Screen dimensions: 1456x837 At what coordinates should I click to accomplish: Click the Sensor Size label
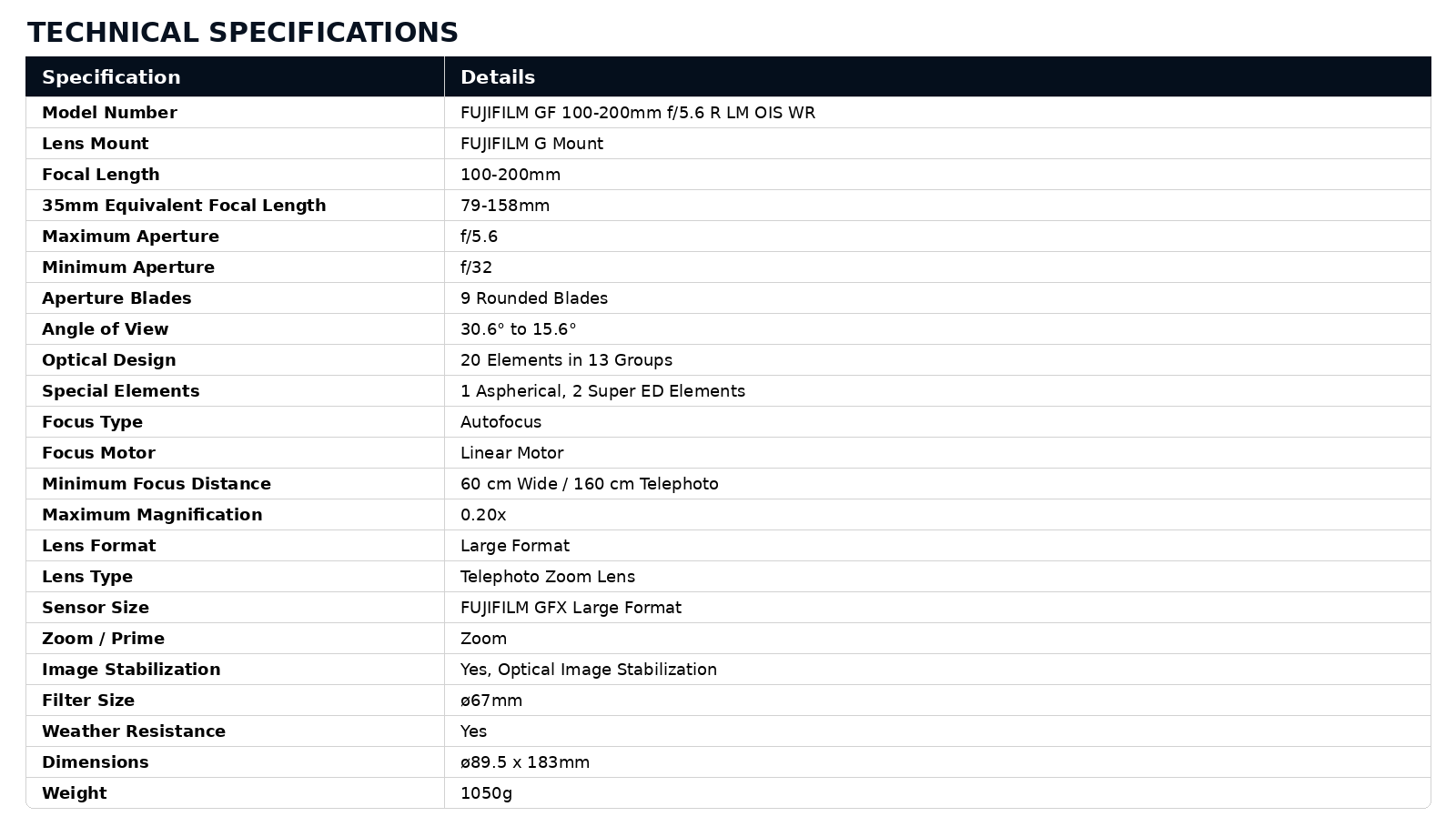pos(96,608)
